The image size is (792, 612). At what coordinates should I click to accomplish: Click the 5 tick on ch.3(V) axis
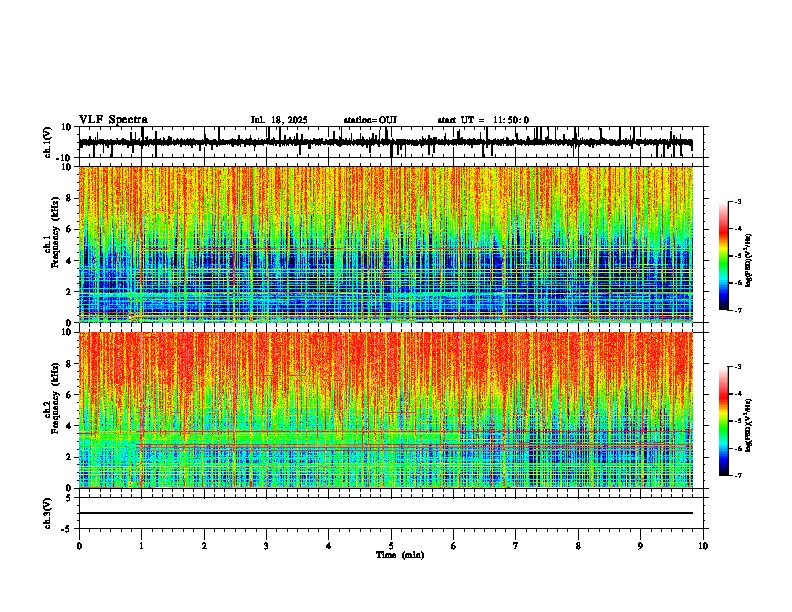70,497
